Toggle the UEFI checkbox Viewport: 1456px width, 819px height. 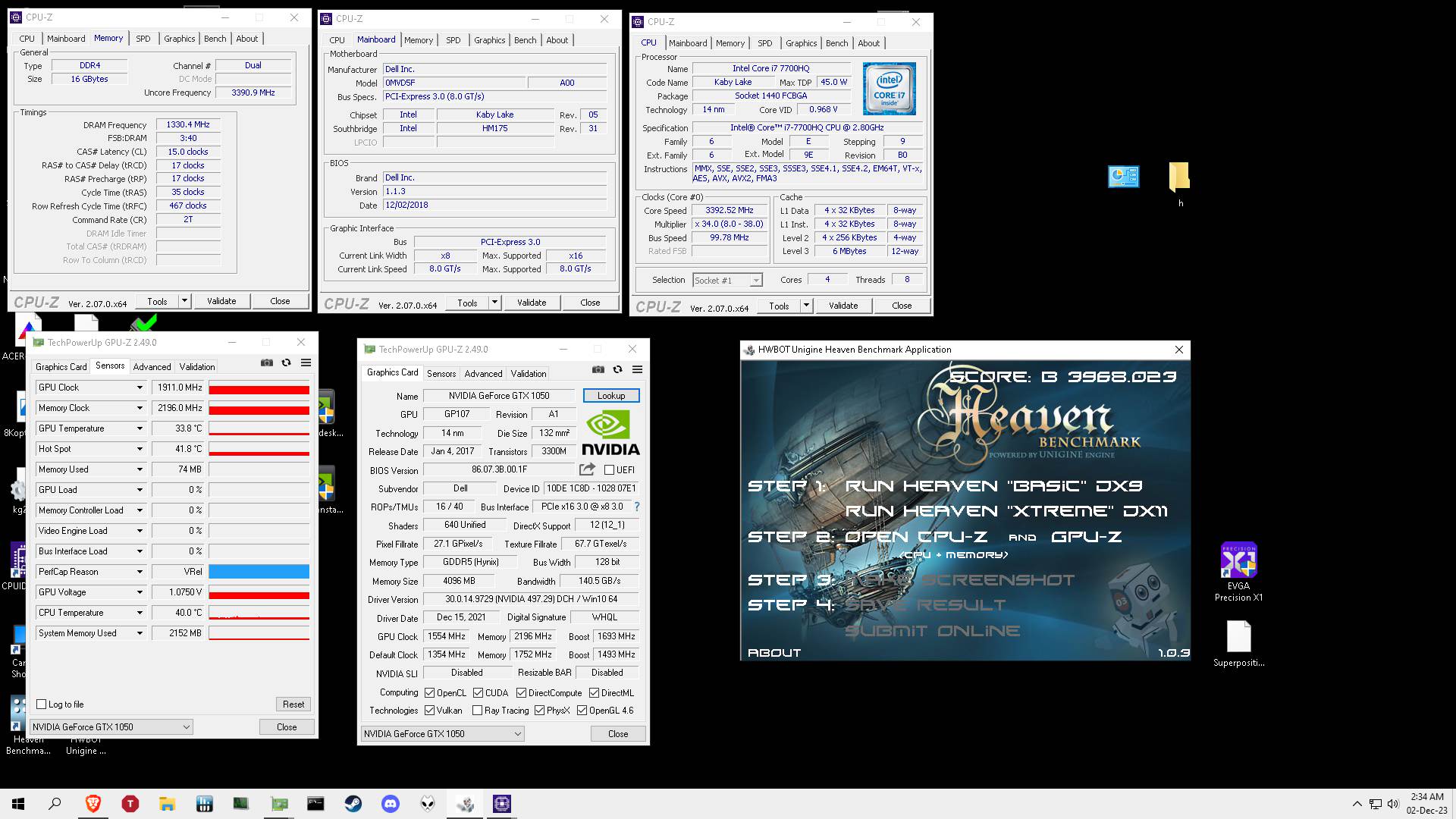(x=609, y=470)
